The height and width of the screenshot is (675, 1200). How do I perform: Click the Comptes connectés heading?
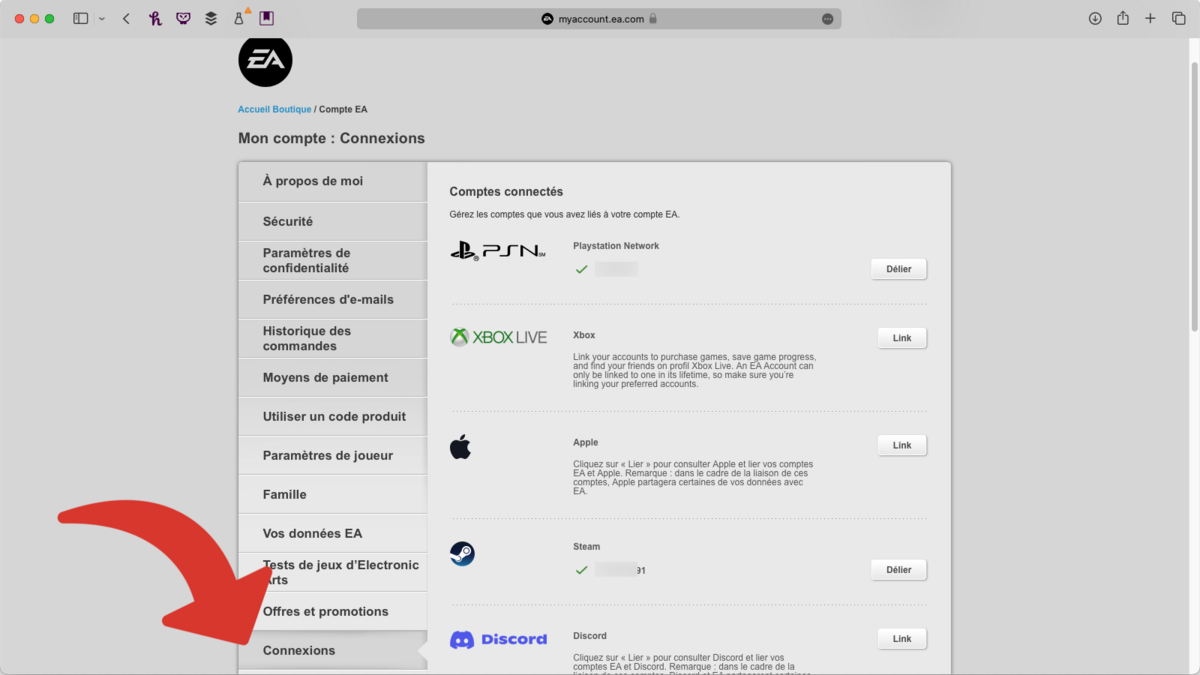pyautogui.click(x=506, y=191)
